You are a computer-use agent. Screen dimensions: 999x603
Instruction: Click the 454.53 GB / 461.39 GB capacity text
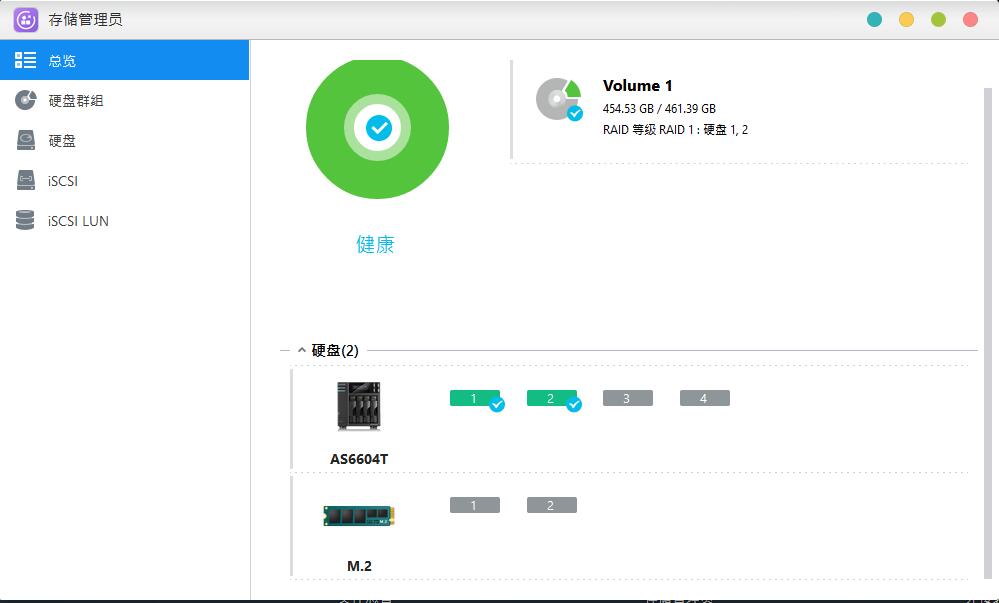point(659,108)
